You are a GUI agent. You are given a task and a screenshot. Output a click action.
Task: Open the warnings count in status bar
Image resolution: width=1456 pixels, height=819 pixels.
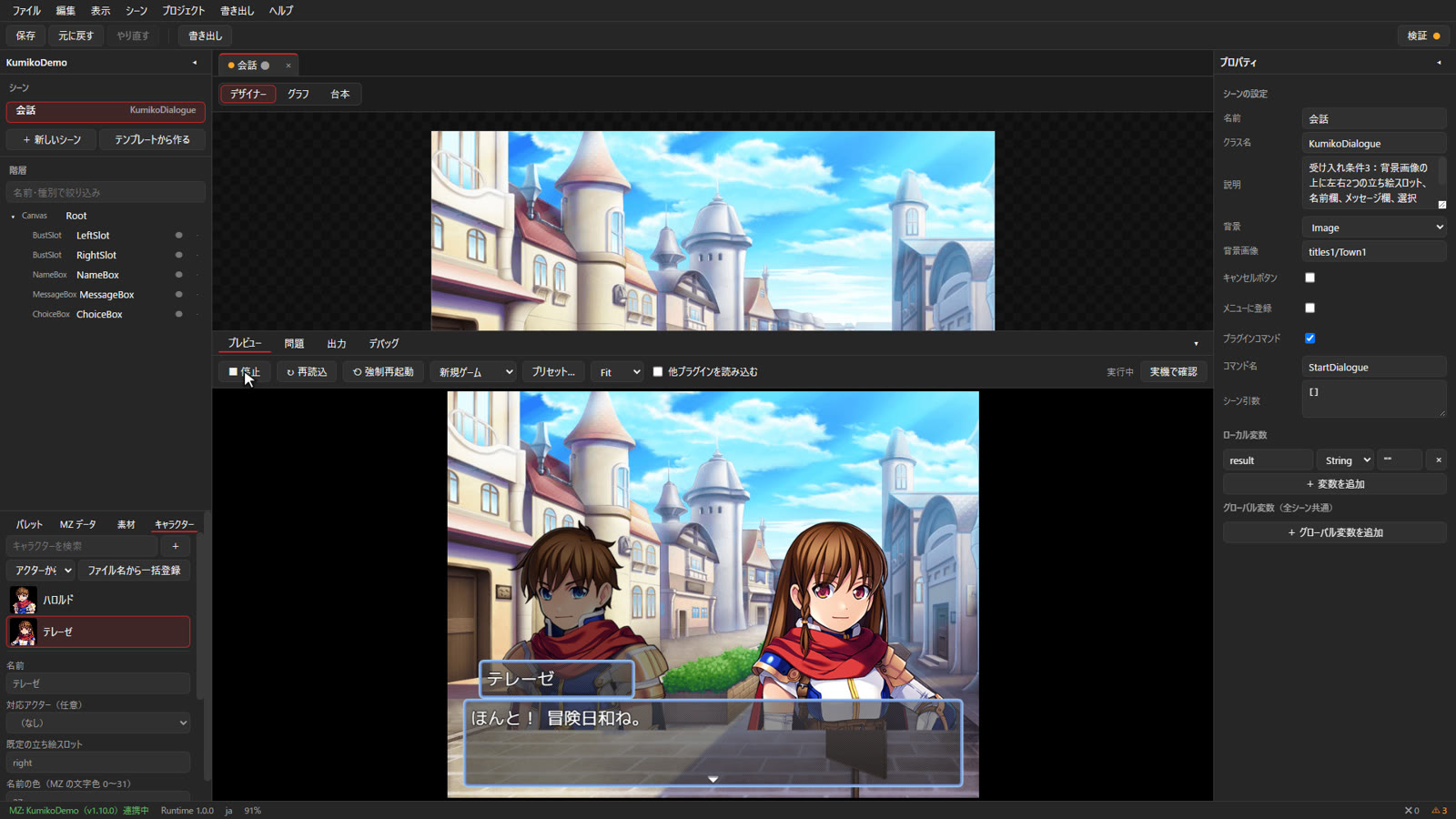click(x=1440, y=811)
